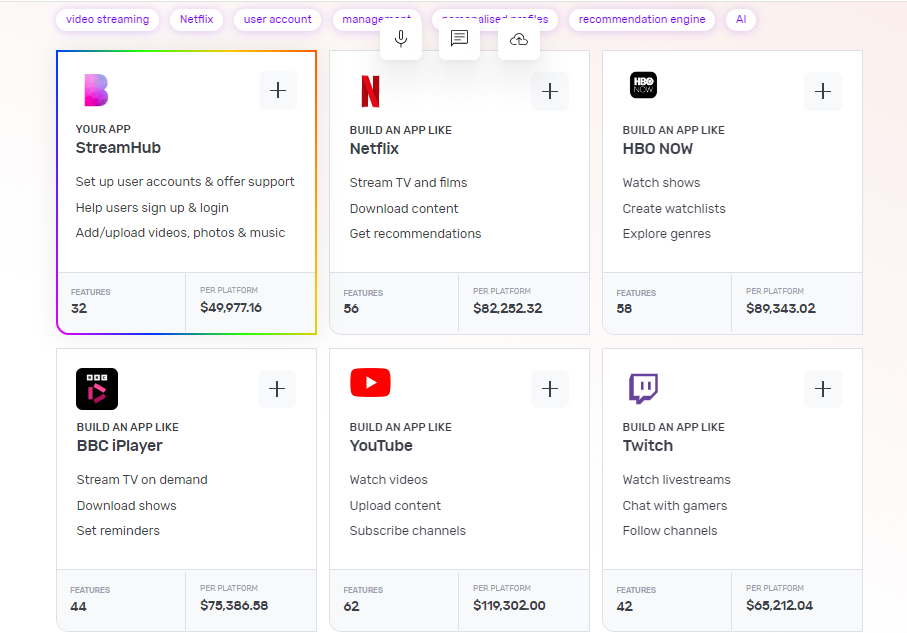Add the HBO NOW app via plus button
The image size is (907, 633).
(x=823, y=91)
